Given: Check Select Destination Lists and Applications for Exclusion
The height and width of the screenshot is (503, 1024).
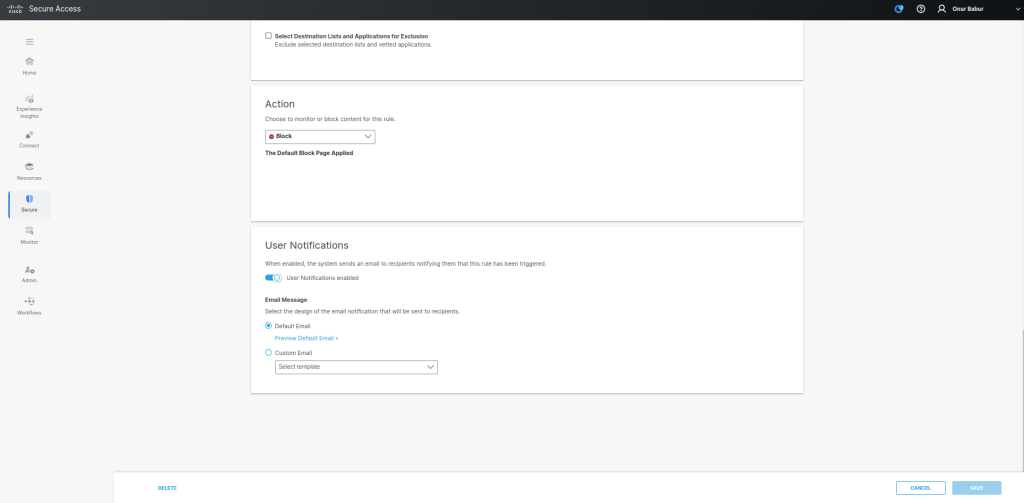Looking at the screenshot, I should pyautogui.click(x=268, y=36).
